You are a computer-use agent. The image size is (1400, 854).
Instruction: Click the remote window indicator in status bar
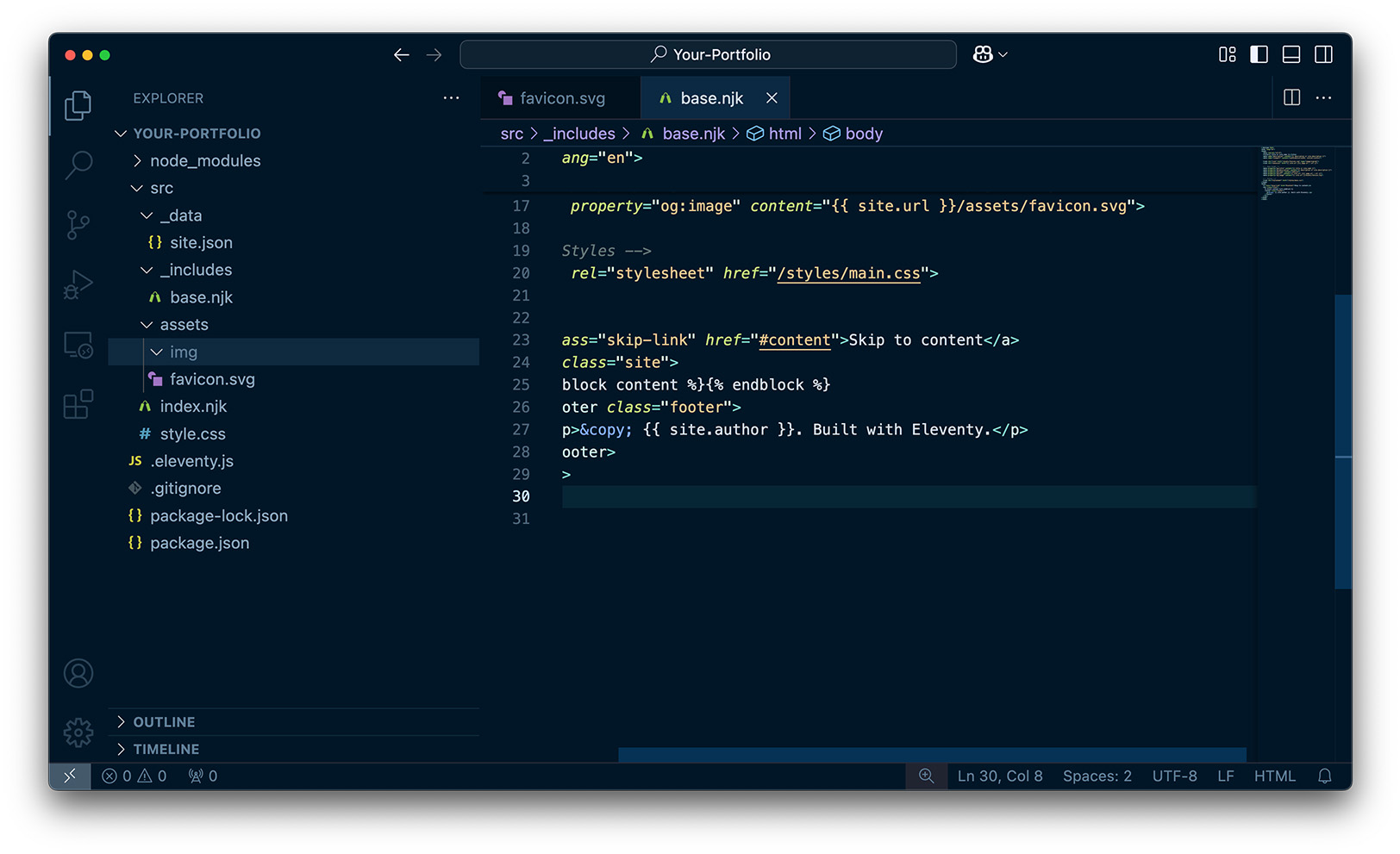tap(70, 776)
